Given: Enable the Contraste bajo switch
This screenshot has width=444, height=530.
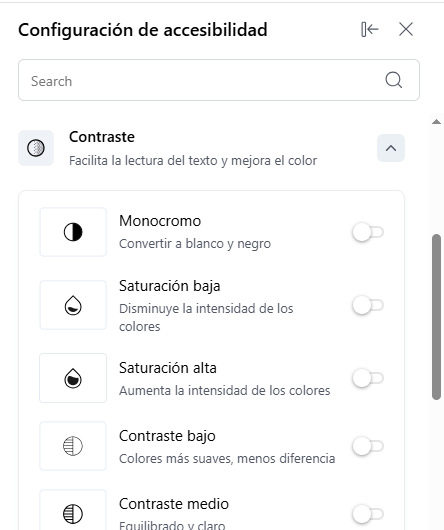Looking at the screenshot, I should point(368,446).
